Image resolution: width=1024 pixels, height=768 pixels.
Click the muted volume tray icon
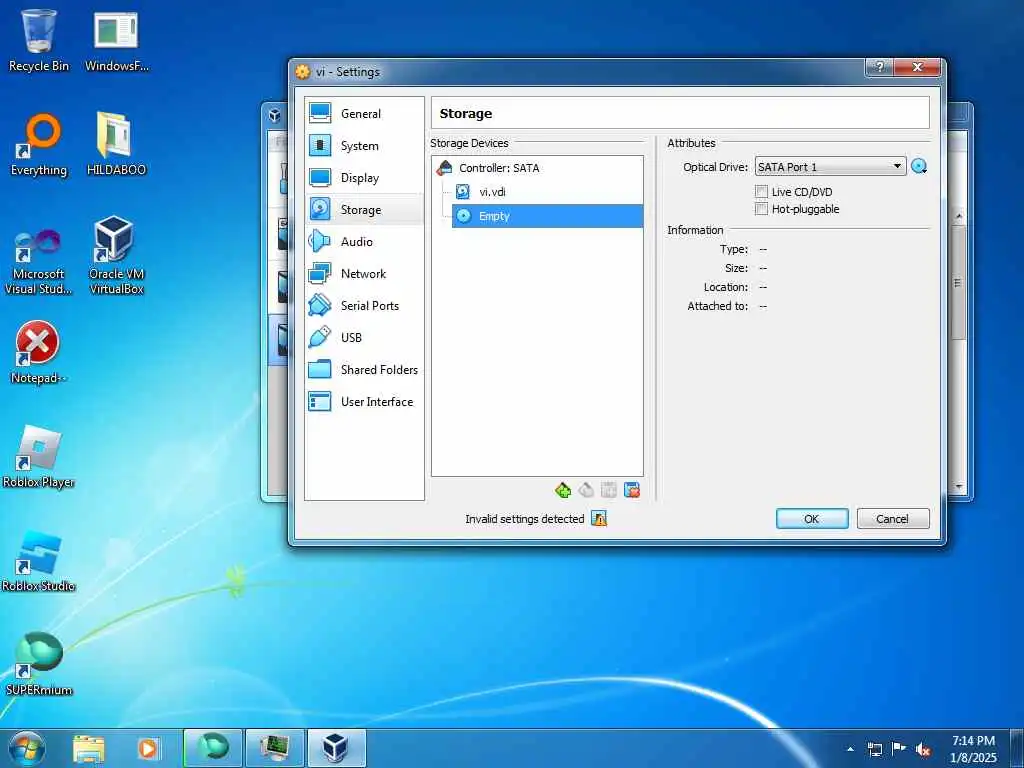tap(923, 749)
